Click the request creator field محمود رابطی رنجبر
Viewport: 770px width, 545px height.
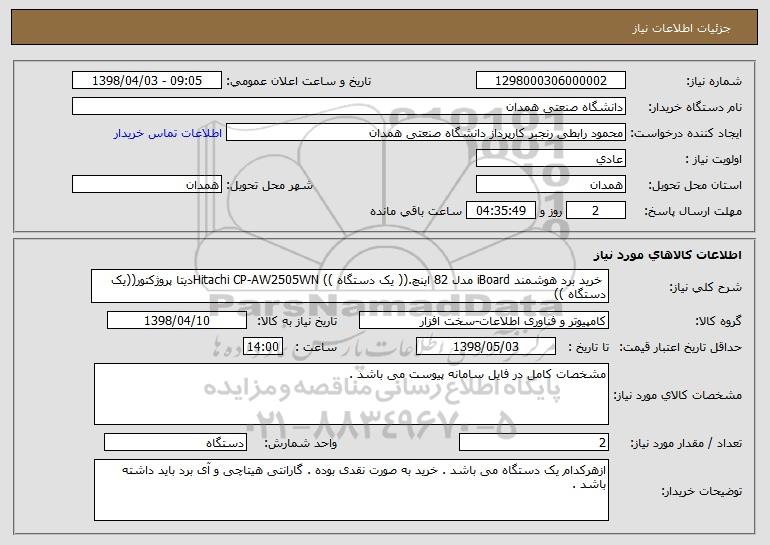click(x=426, y=133)
